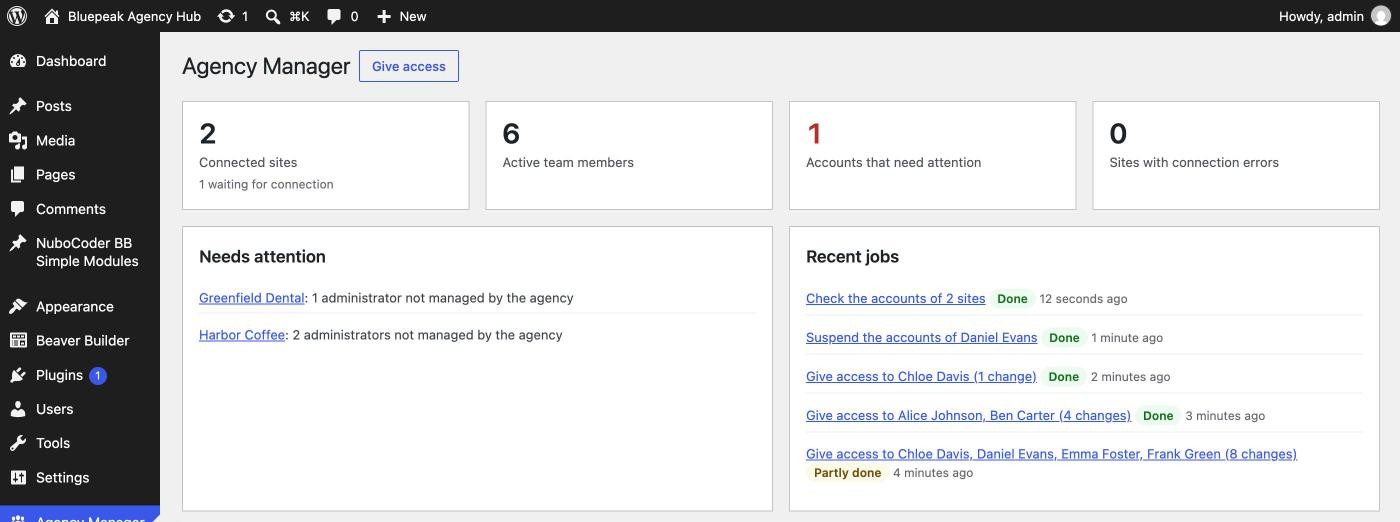Click the WordPress logo icon

(17, 16)
